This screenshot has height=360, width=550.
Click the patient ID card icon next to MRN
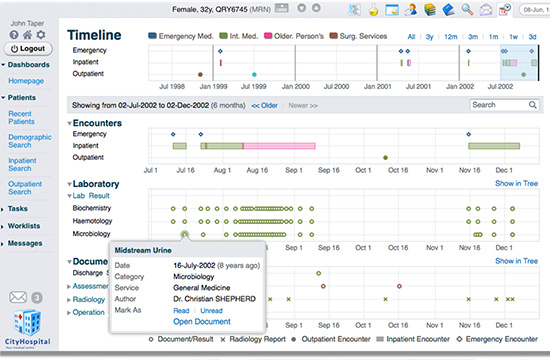click(282, 8)
